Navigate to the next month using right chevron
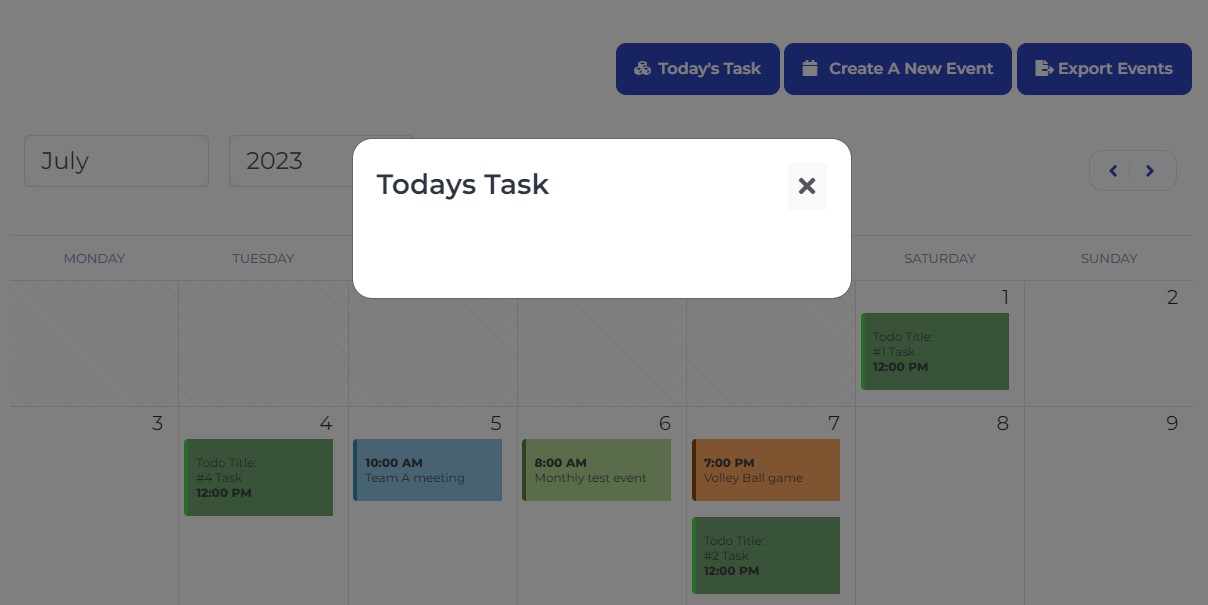This screenshot has height=605, width=1208. click(x=1150, y=170)
